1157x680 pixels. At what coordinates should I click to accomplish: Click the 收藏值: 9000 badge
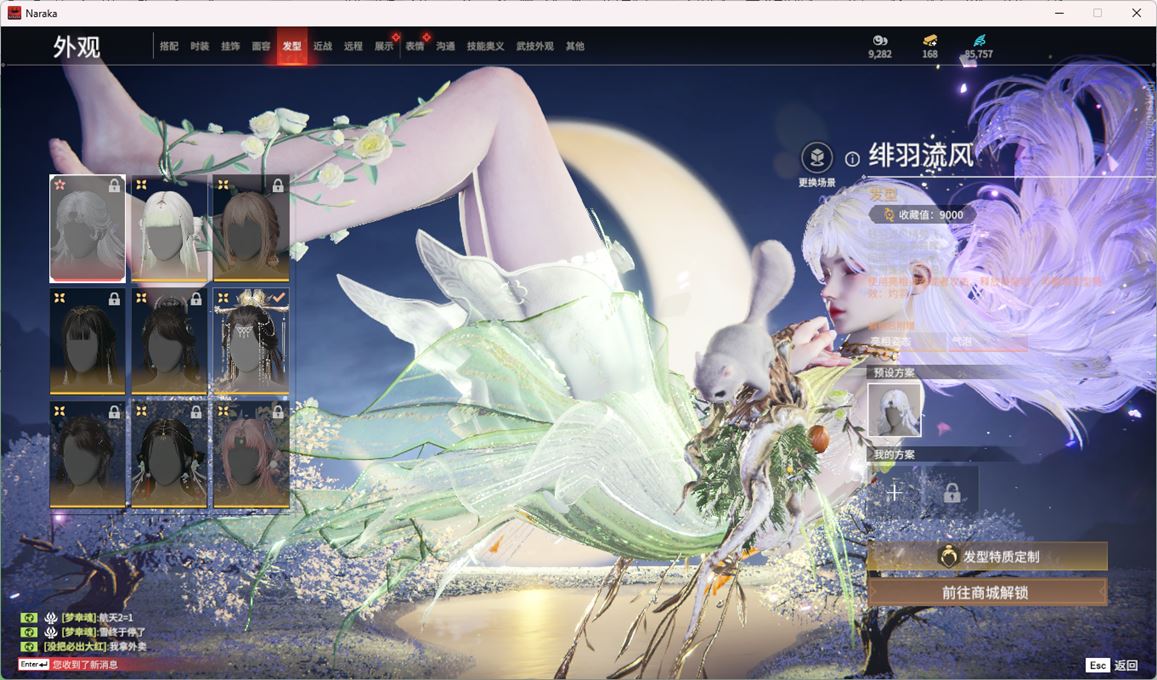[x=922, y=215]
